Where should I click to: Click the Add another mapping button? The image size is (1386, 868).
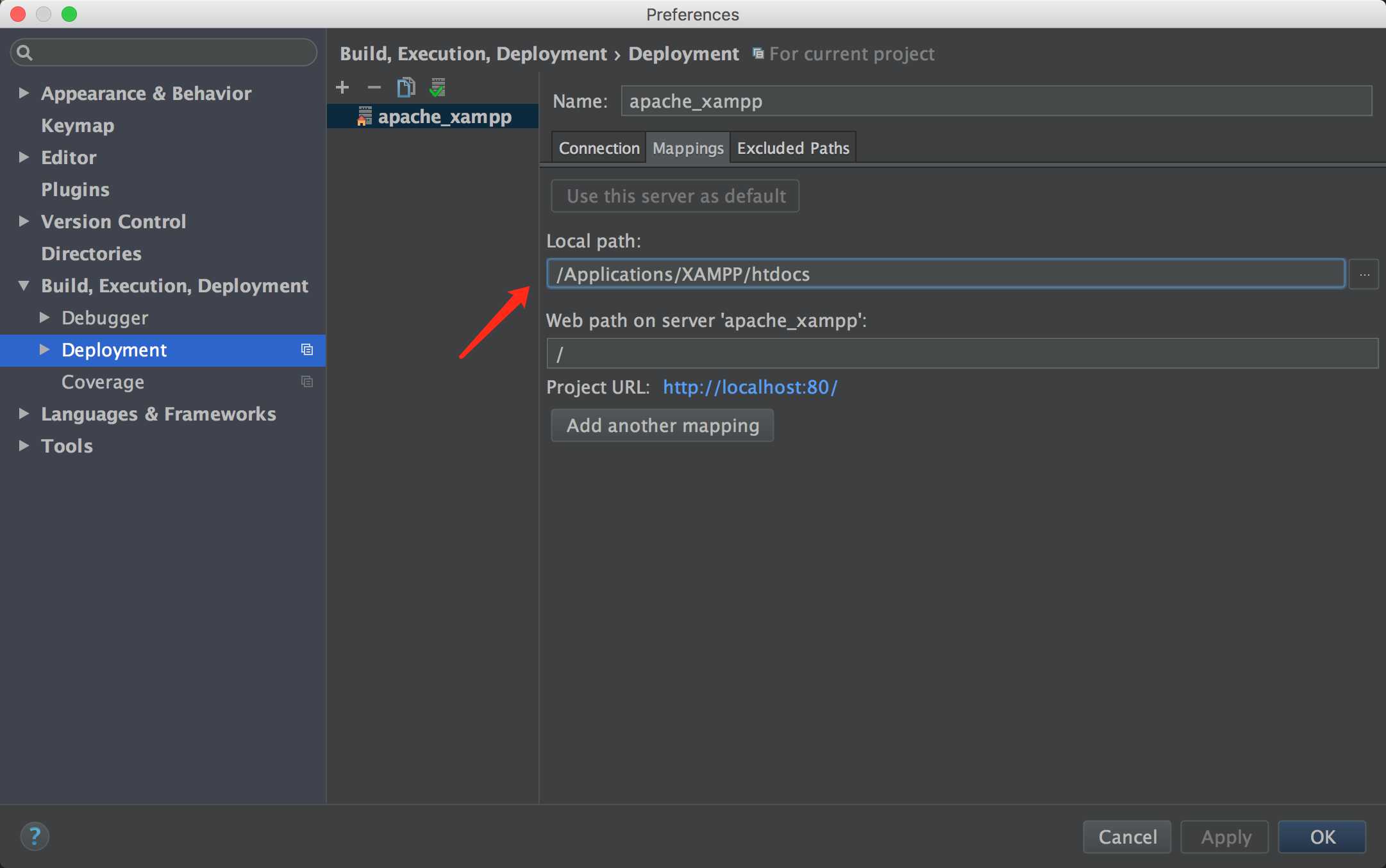click(662, 425)
